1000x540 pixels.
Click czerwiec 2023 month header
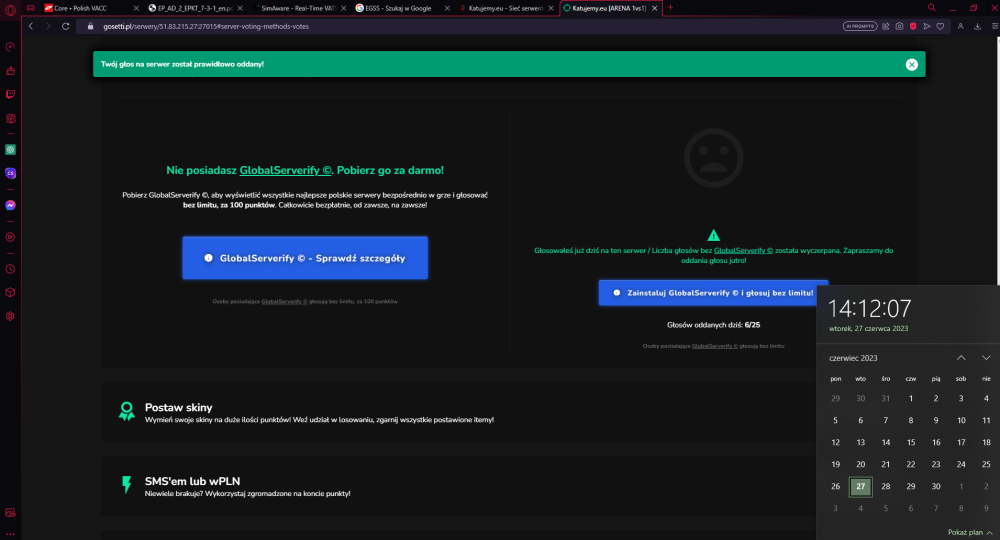pos(853,358)
